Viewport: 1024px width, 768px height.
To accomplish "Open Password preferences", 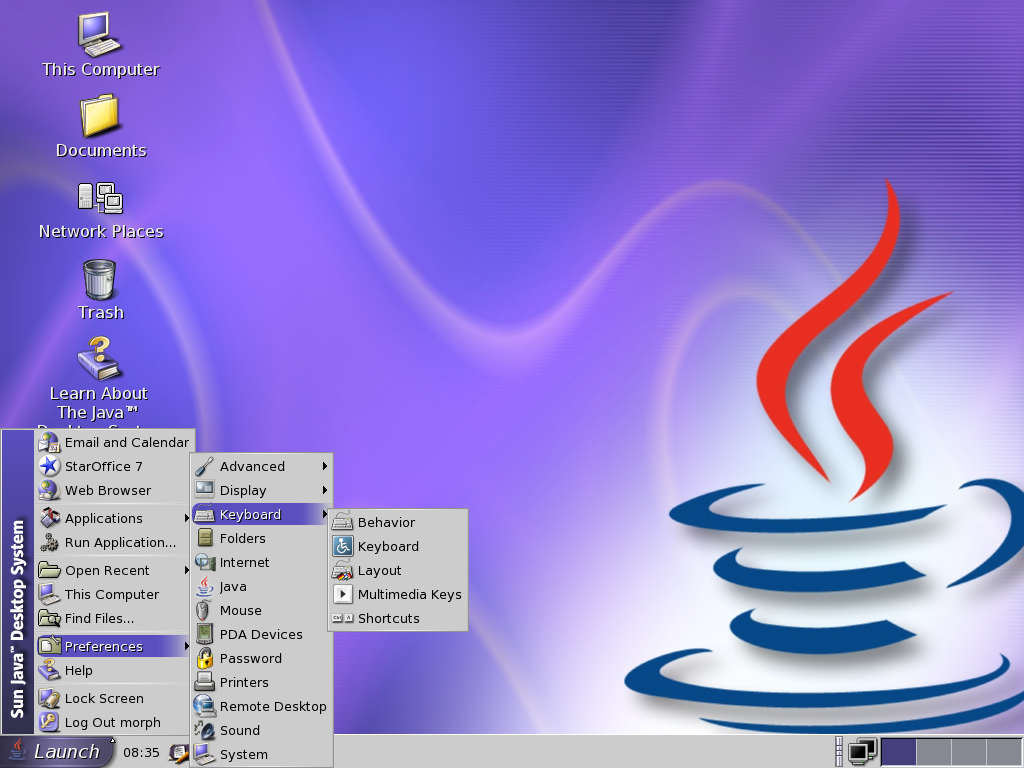I will pos(261,658).
